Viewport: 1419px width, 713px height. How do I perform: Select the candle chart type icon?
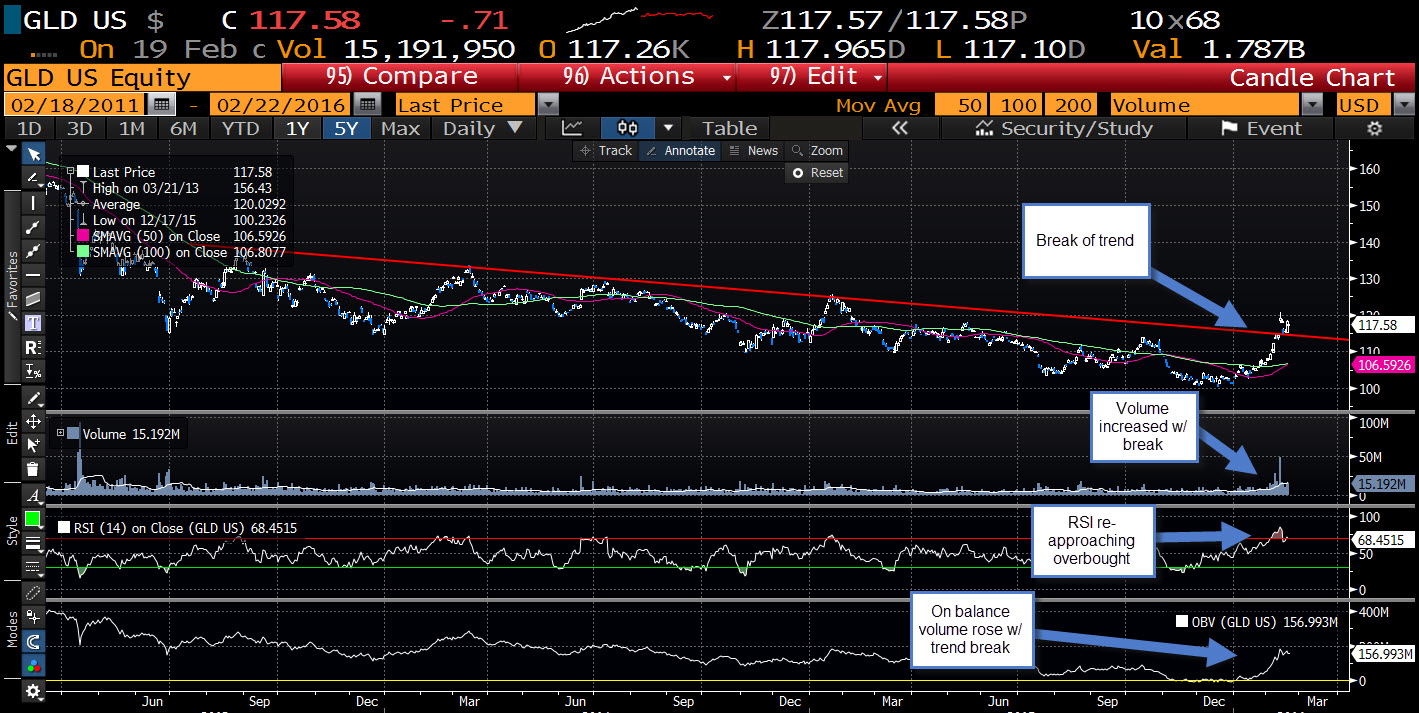628,128
